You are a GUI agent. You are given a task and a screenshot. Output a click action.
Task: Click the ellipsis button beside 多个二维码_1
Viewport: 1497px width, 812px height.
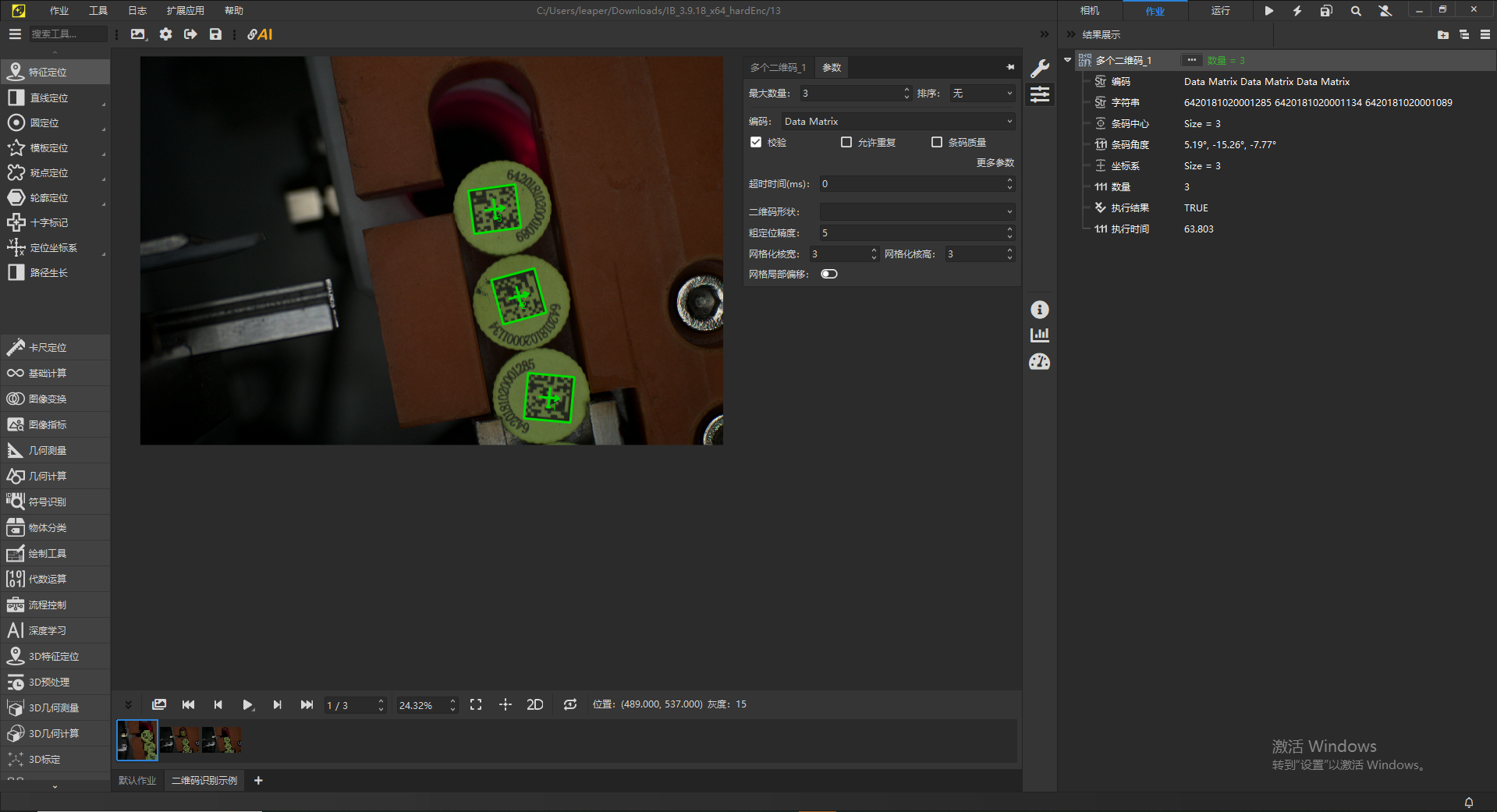(x=1191, y=60)
